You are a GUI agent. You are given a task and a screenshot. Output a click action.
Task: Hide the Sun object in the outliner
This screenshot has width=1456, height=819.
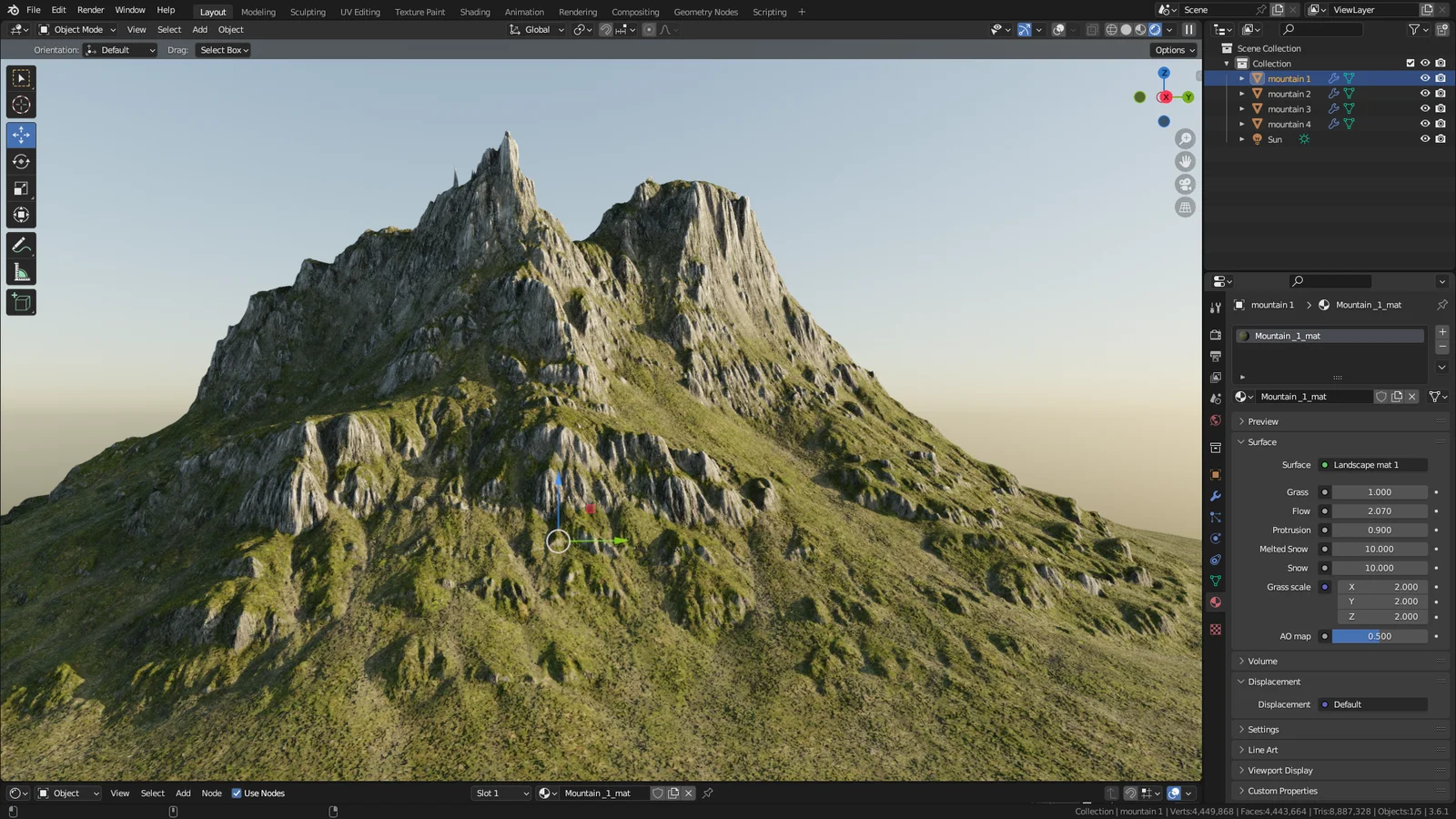[1424, 138]
